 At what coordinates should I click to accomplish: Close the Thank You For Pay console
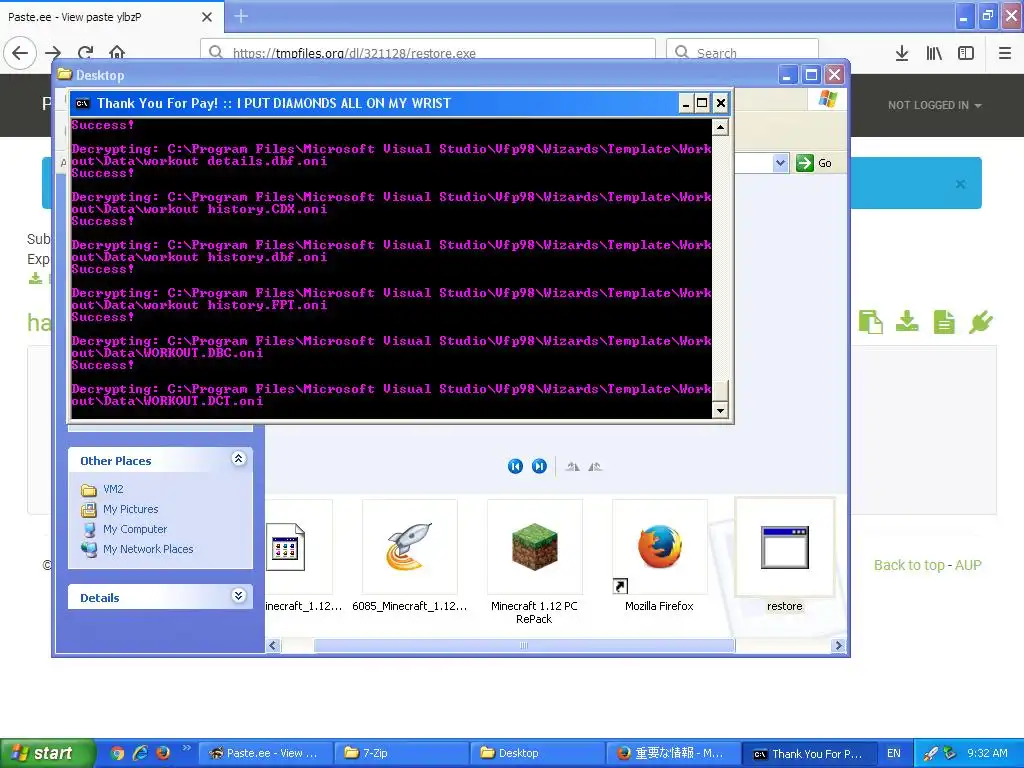[720, 103]
